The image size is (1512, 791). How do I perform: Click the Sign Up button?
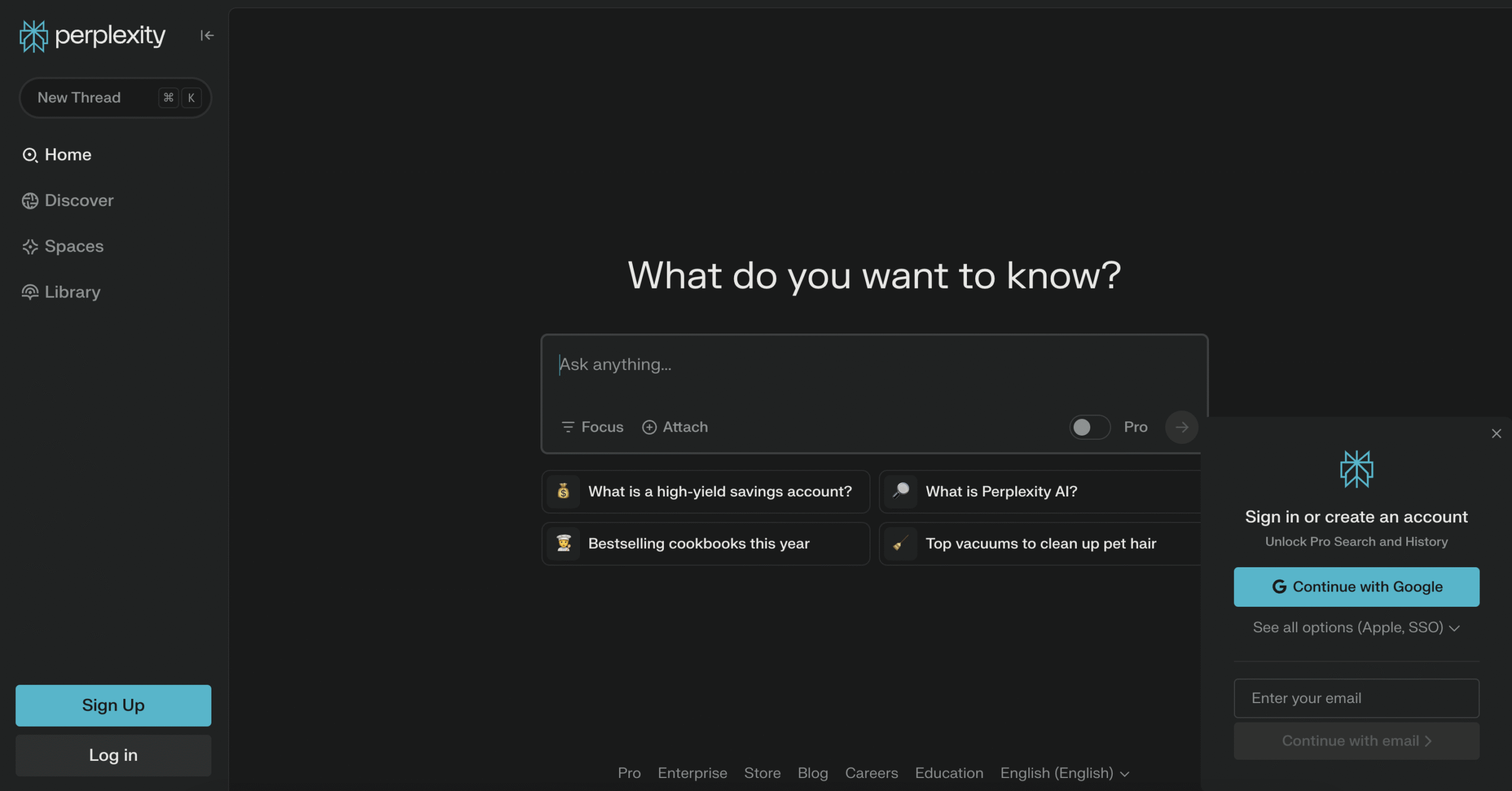[x=113, y=705]
